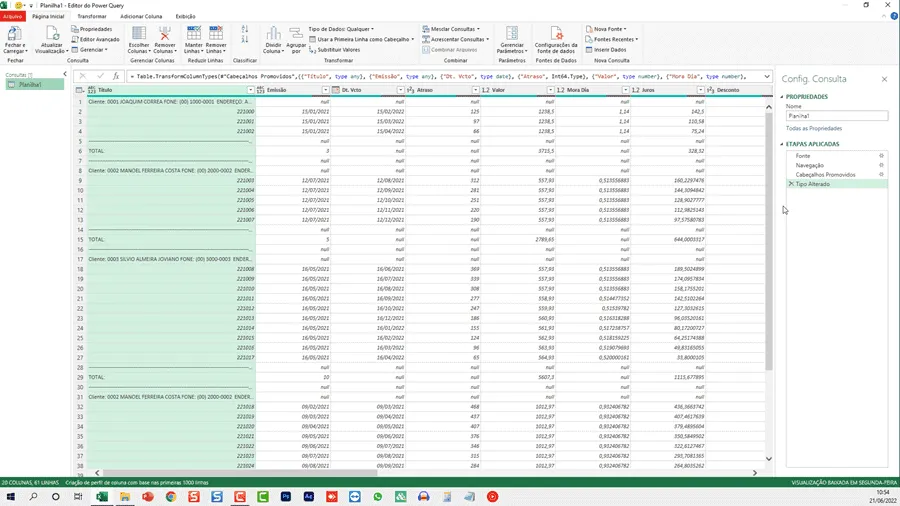Click the help question mark icon
Image resolution: width=900 pixels, height=506 pixels.
pos(894,16)
